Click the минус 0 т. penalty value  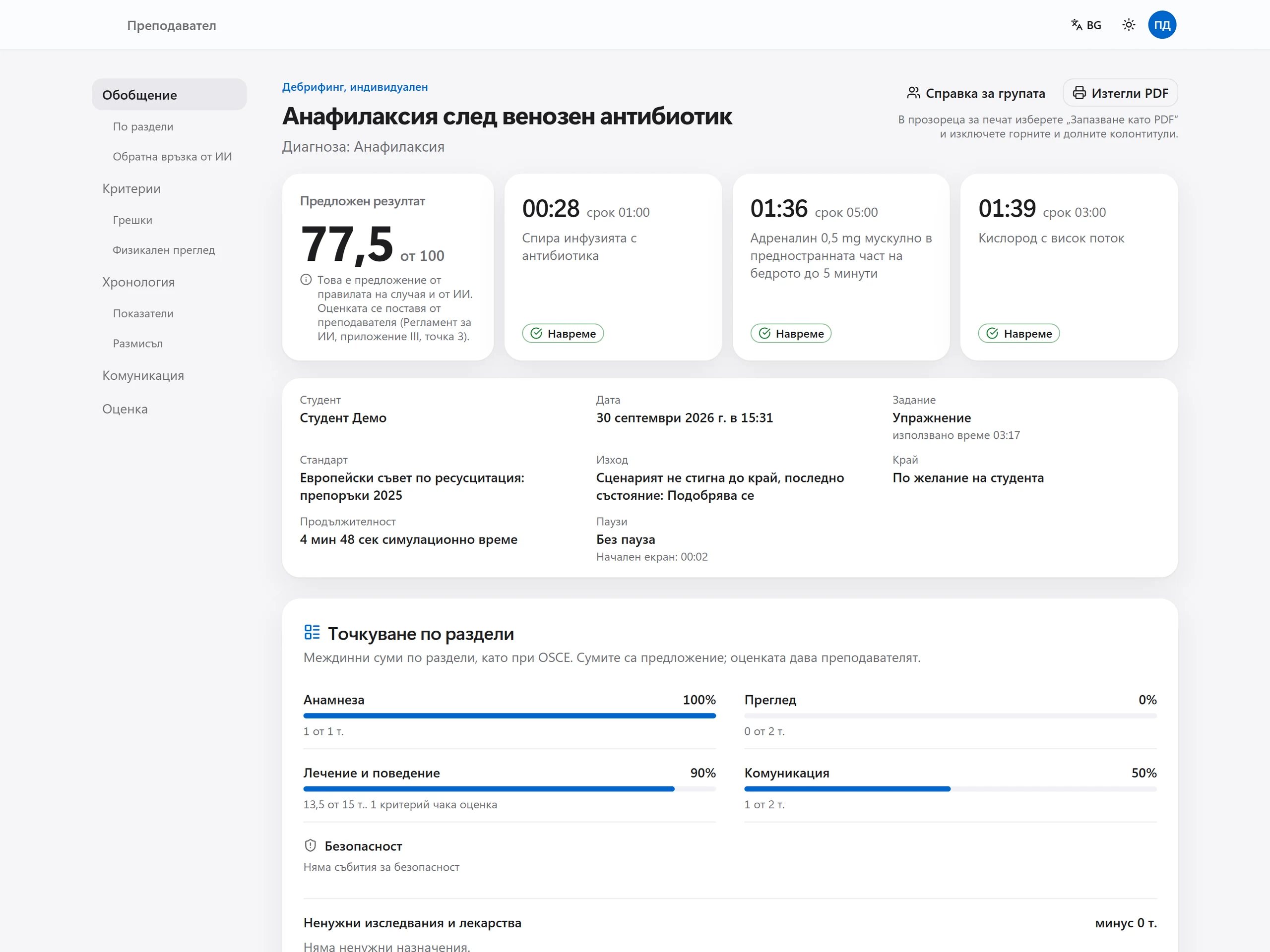1126,923
